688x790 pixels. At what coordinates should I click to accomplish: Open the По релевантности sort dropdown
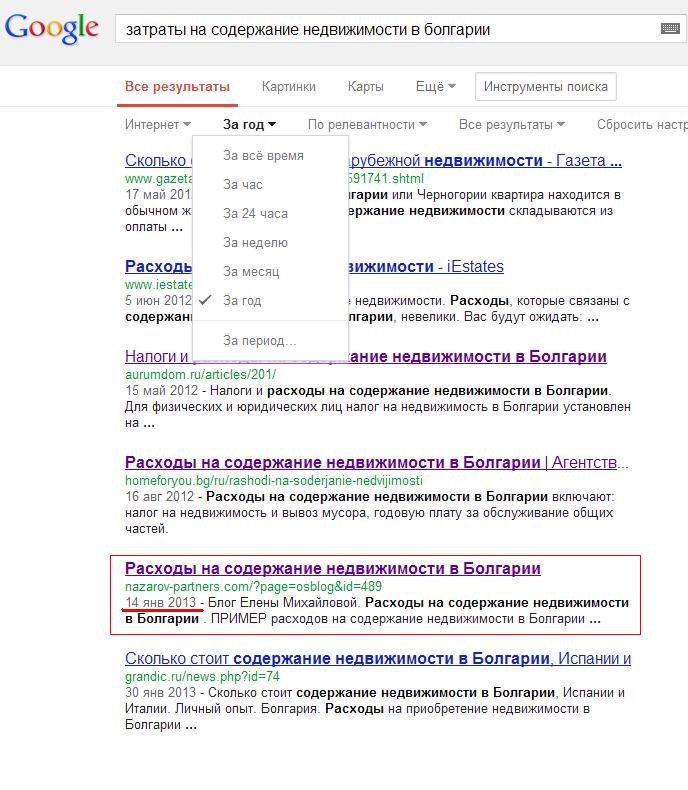point(366,125)
